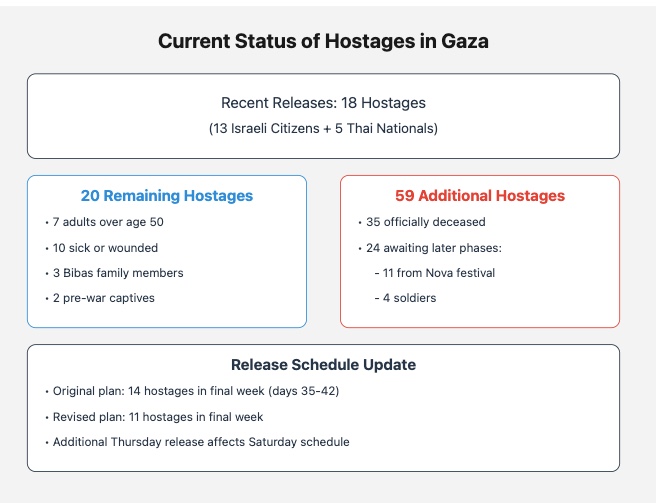Select the '35 officially deceased' bullet
The height and width of the screenshot is (503, 656).
[x=423, y=222]
